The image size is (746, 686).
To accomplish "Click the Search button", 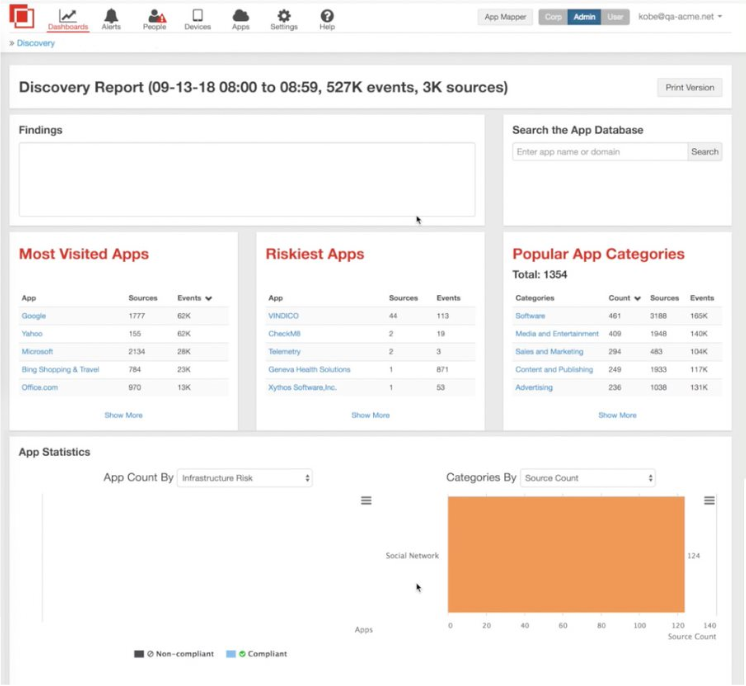I will click(705, 152).
